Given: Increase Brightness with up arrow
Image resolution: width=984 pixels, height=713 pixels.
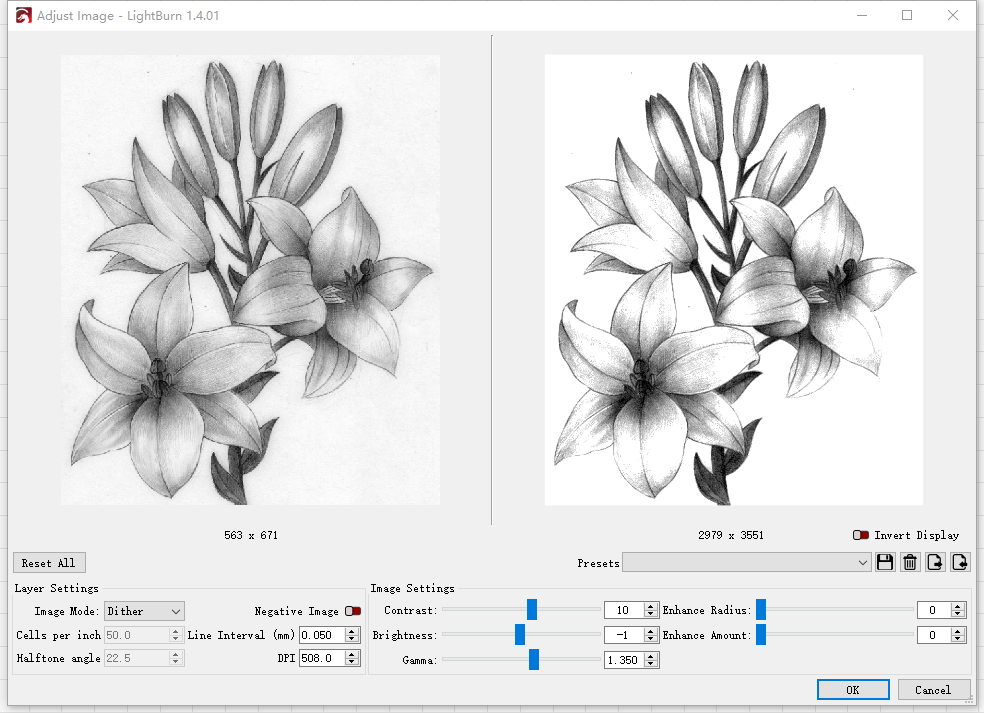Looking at the screenshot, I should tap(651, 631).
